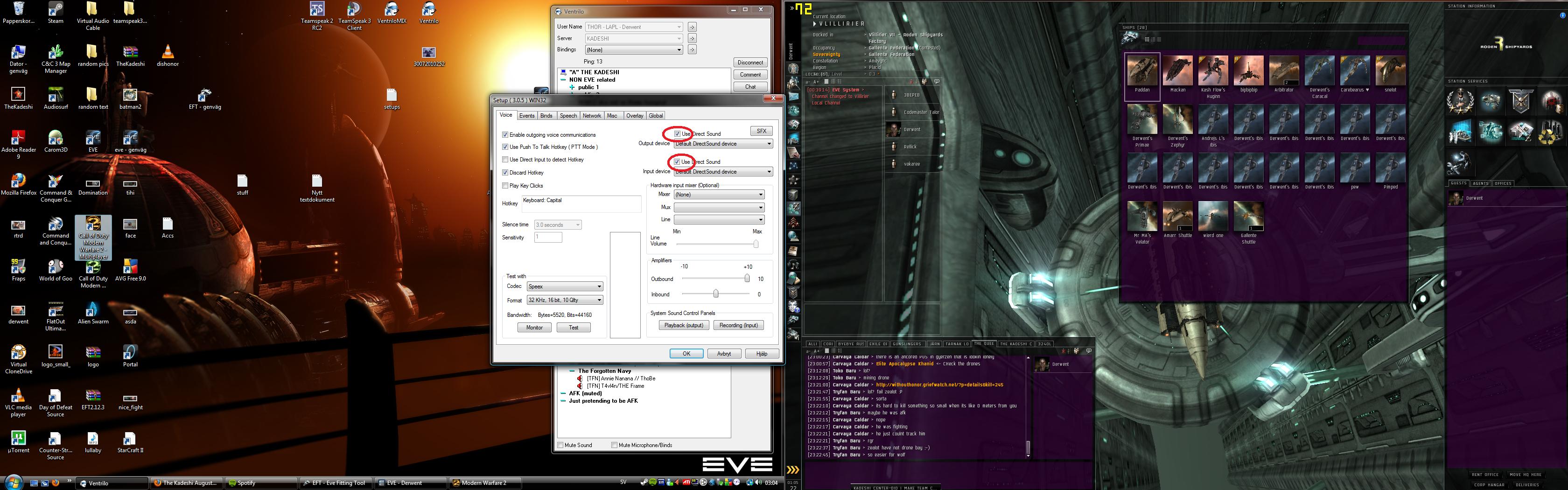The width and height of the screenshot is (1568, 490).
Task: Select the Virtual CloneDrive desktop icon
Action: pos(18,360)
